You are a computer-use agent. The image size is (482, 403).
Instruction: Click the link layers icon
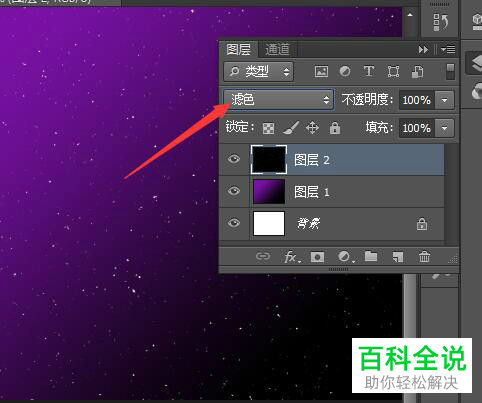click(263, 256)
